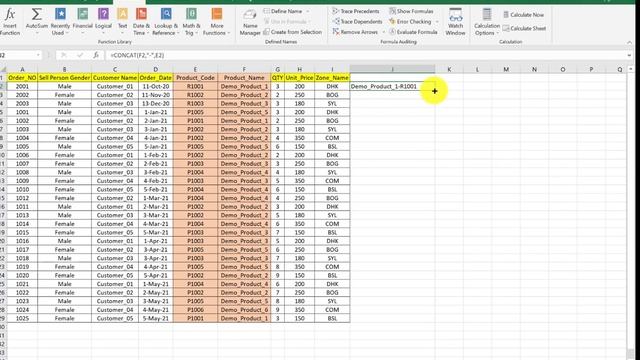Screen dimensions: 640x360
Task: Click the date cell 11-Oct-20
Action: click(156, 86)
